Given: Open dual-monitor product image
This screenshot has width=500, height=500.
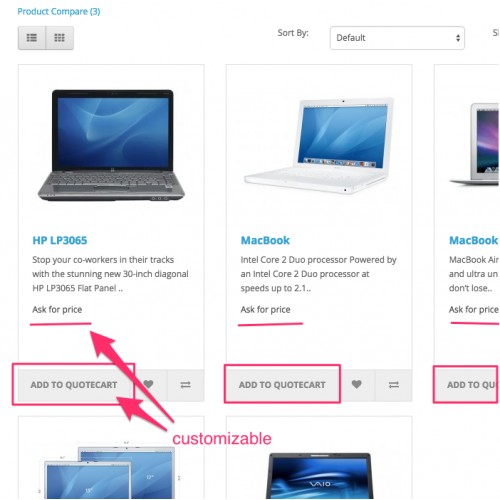Looking at the screenshot, I should click(x=110, y=472).
